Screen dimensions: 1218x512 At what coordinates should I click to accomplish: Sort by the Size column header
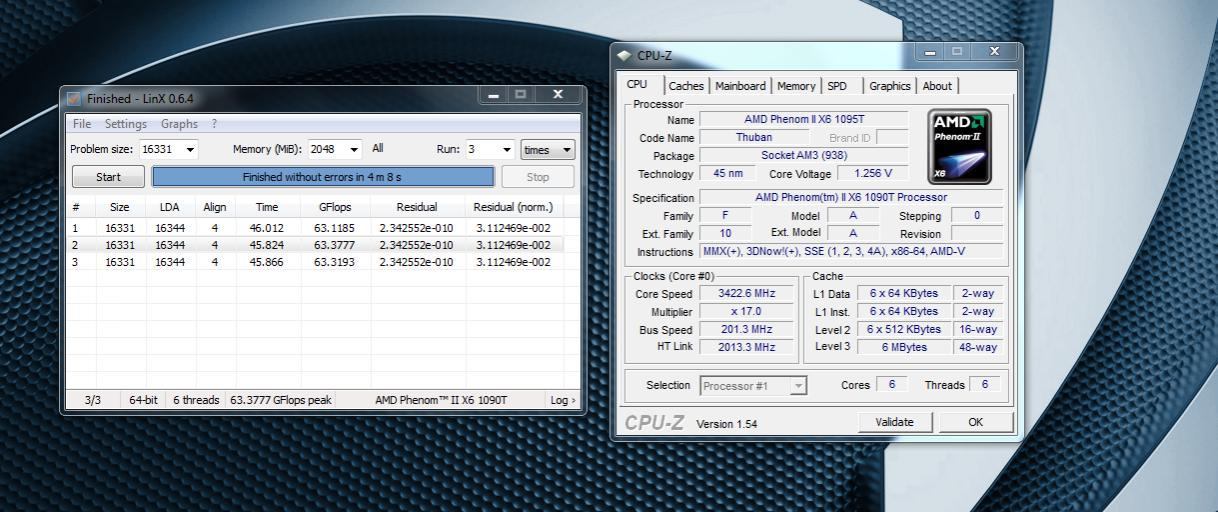[120, 207]
